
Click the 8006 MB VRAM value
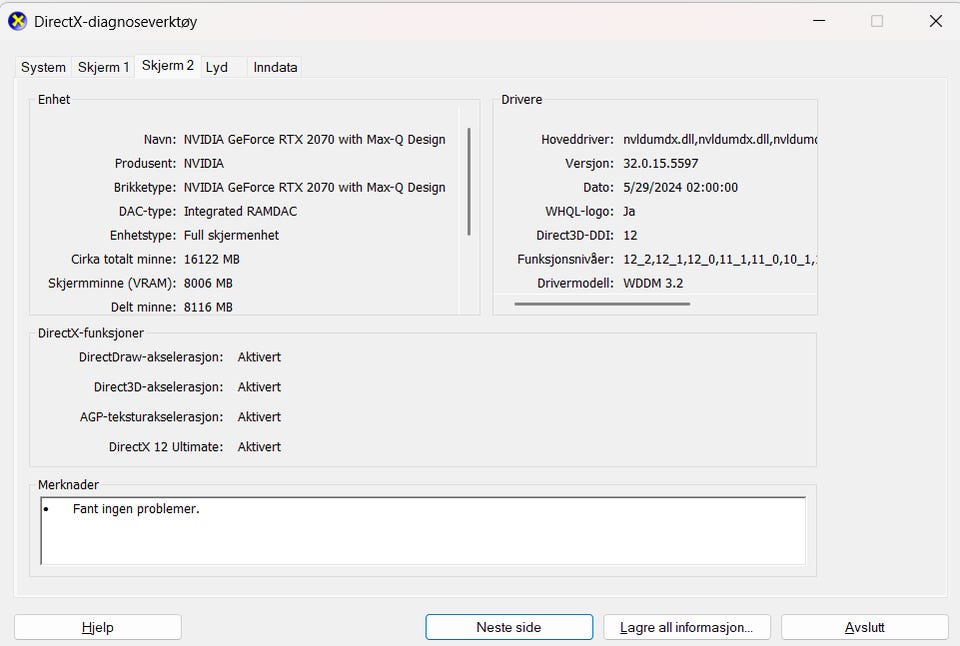pos(208,283)
